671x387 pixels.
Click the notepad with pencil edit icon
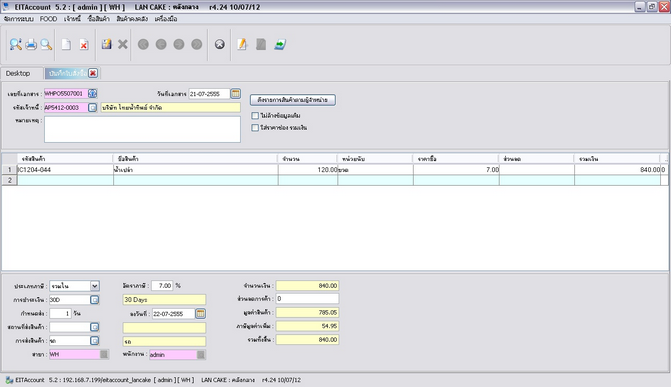[x=242, y=44]
